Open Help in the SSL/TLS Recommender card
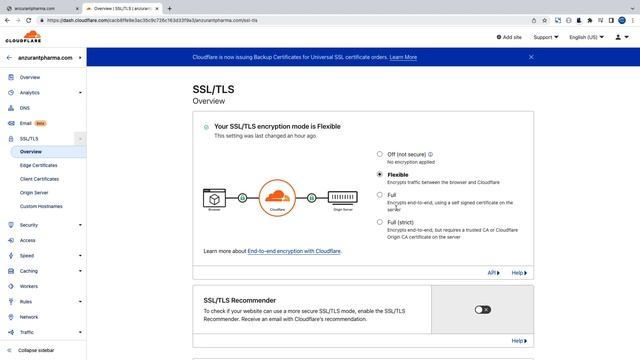Screen dimensions: 640x360 tap(519, 341)
